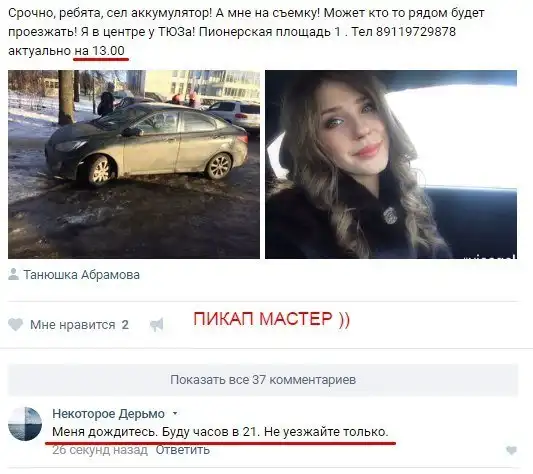Click the comment text Меня дождитесь
The height and width of the screenshot is (474, 533).
click(105, 432)
